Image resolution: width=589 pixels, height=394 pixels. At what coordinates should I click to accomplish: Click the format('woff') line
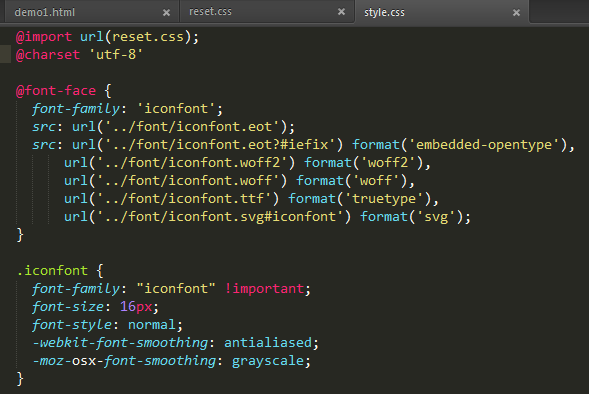point(239,181)
